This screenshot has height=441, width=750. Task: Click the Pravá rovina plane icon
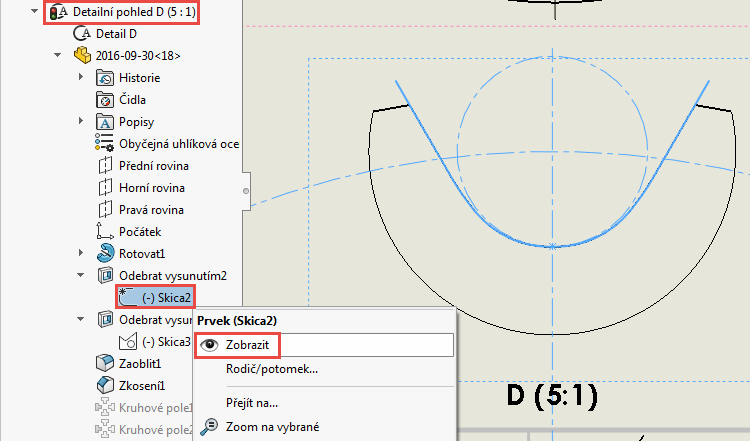click(x=105, y=209)
